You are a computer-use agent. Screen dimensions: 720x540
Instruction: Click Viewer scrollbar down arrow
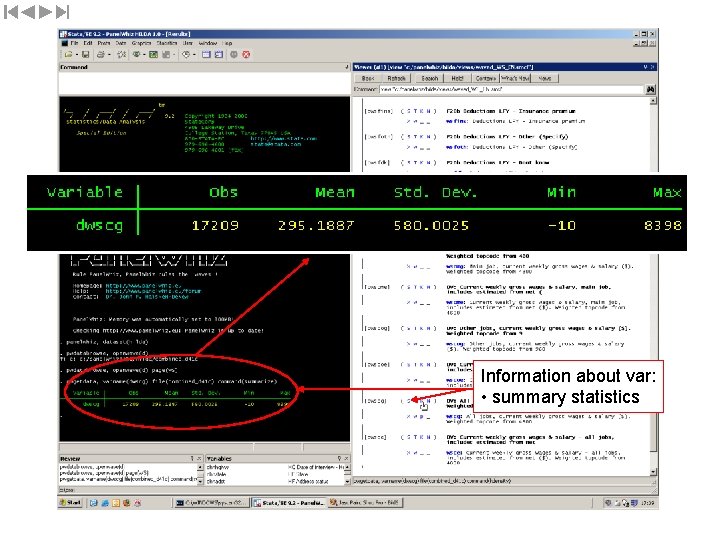[653, 472]
